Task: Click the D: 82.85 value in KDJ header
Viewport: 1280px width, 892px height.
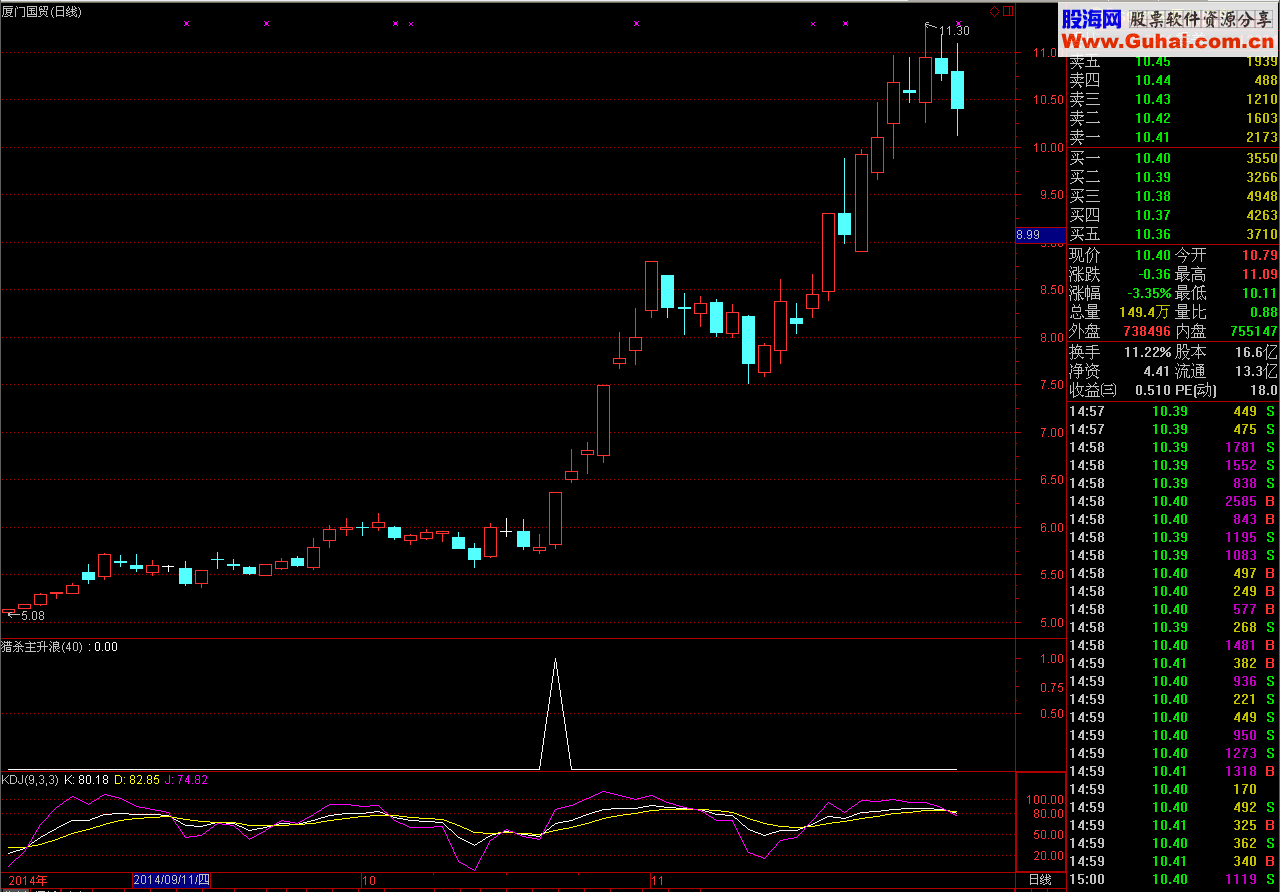Action: tap(136, 779)
